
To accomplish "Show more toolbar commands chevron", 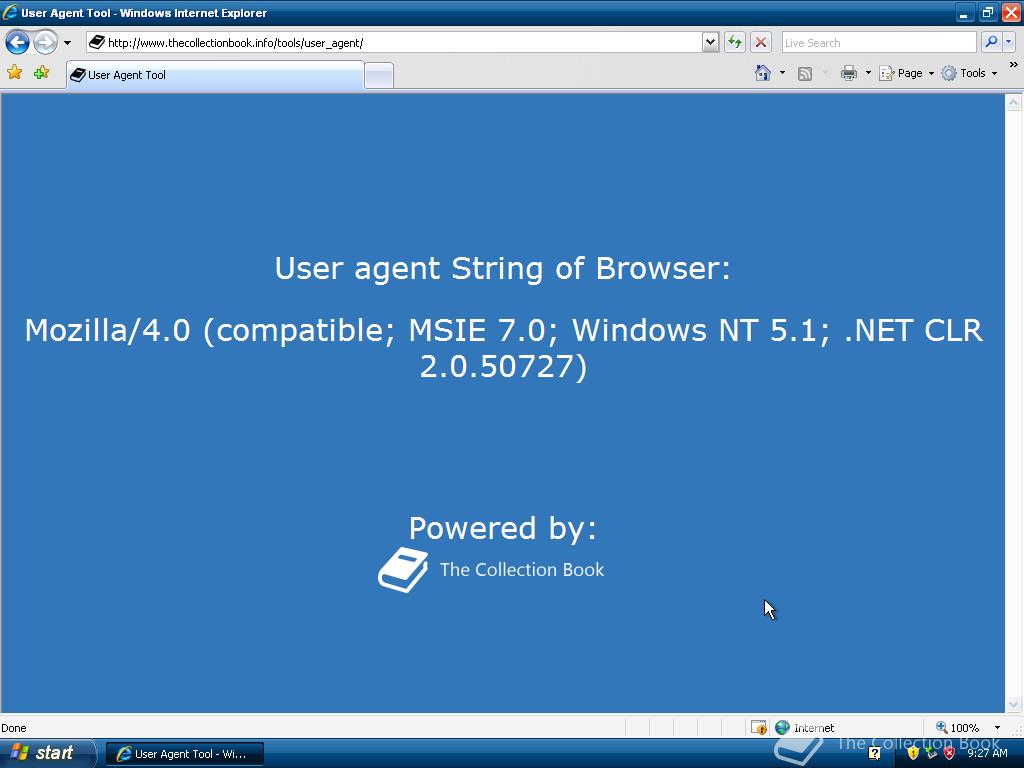I will tap(1014, 65).
